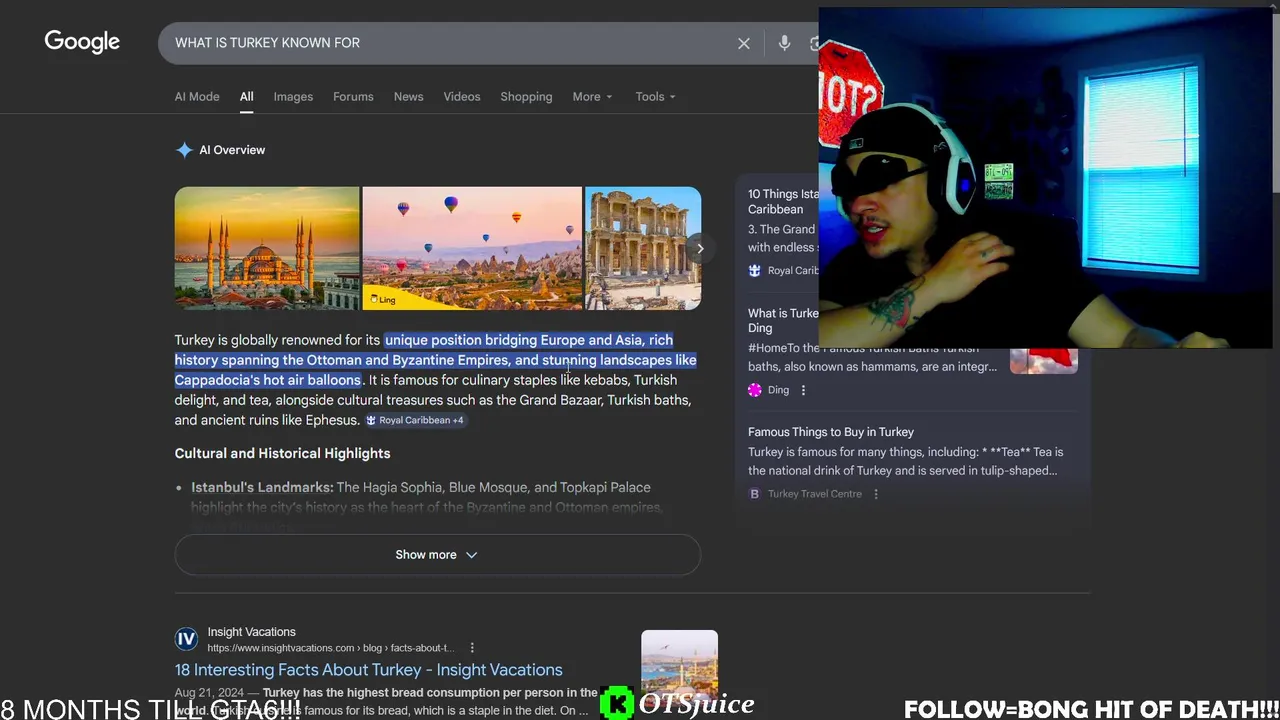Open 18 Interesting Facts About Turkey link
This screenshot has height=720, width=1280.
(x=368, y=670)
